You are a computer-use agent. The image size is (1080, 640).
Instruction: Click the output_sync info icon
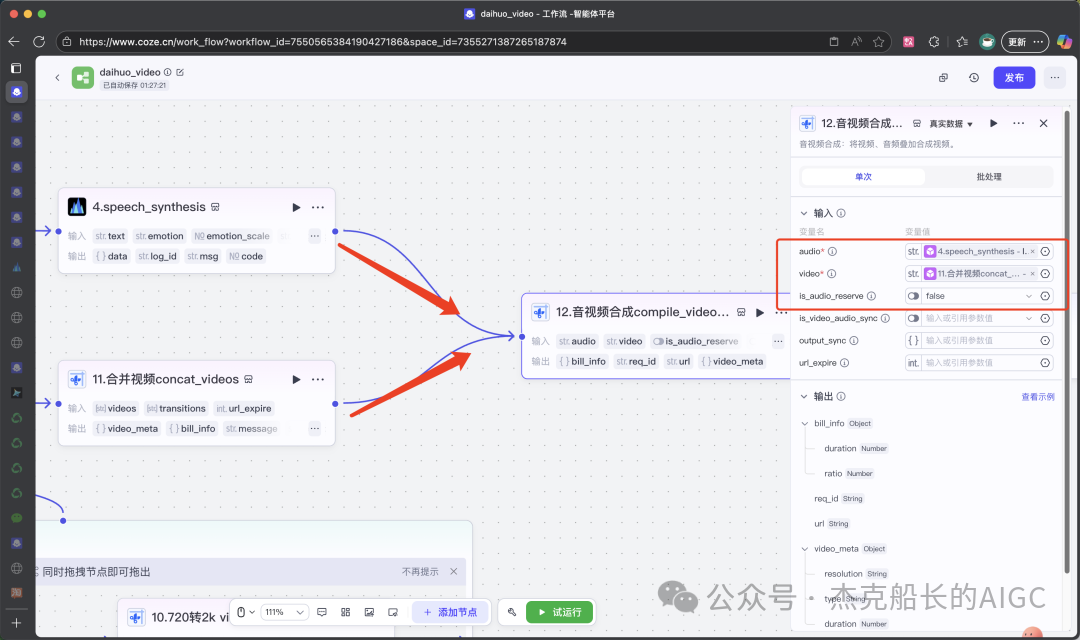853,340
